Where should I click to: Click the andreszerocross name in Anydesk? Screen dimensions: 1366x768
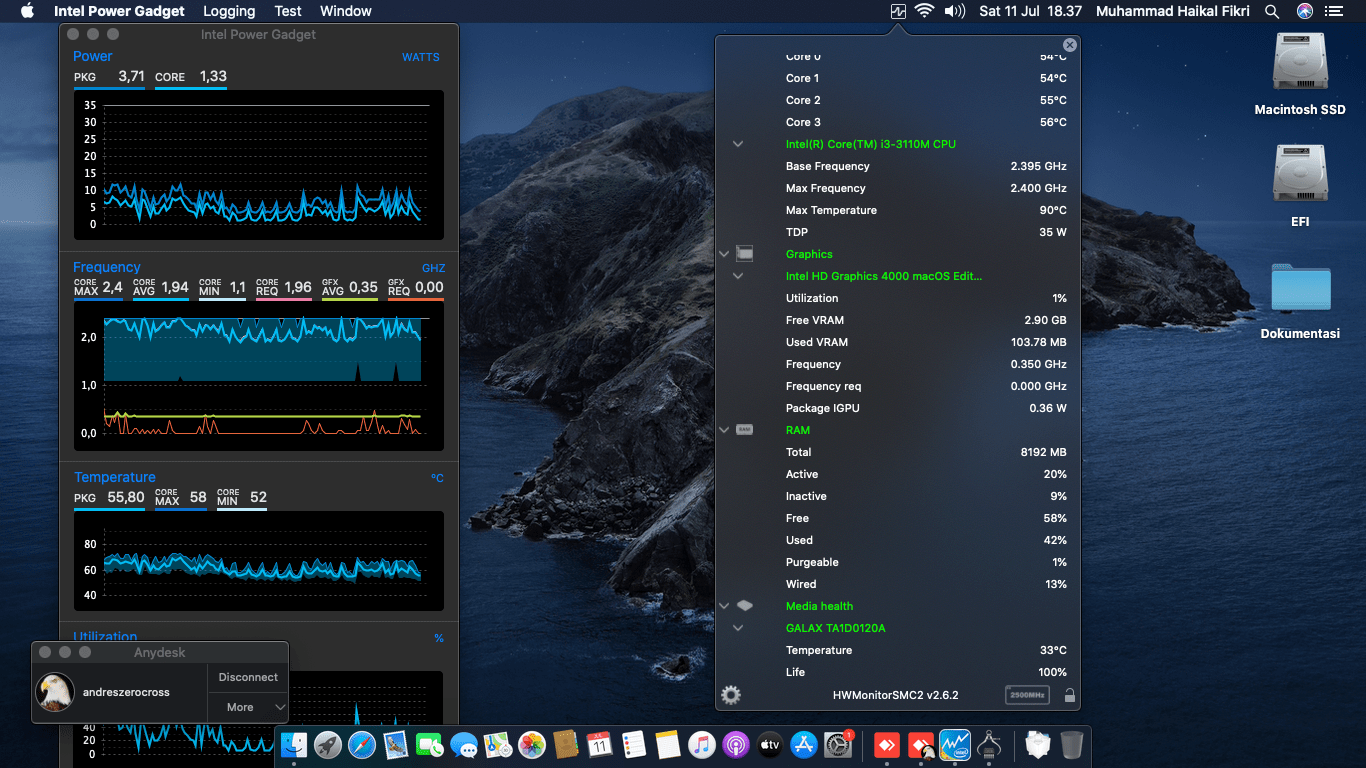(126, 692)
